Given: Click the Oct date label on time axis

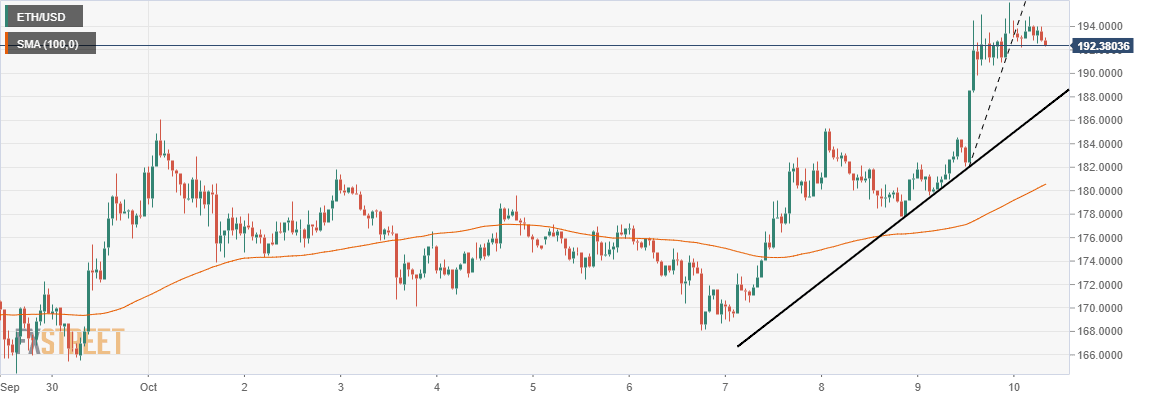Looking at the screenshot, I should 149,386.
